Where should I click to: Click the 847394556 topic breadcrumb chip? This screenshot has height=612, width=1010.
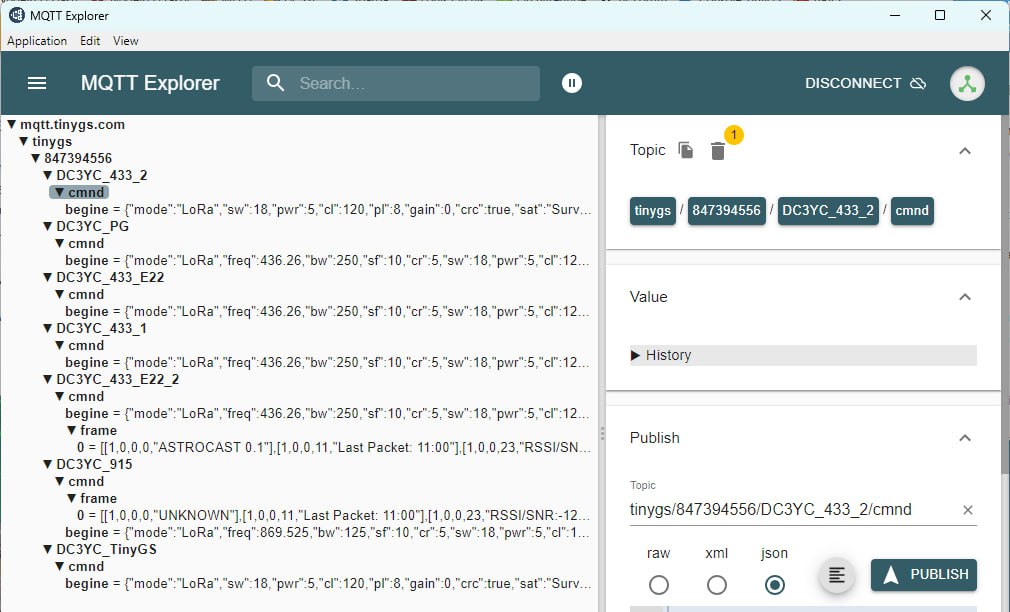pos(727,211)
